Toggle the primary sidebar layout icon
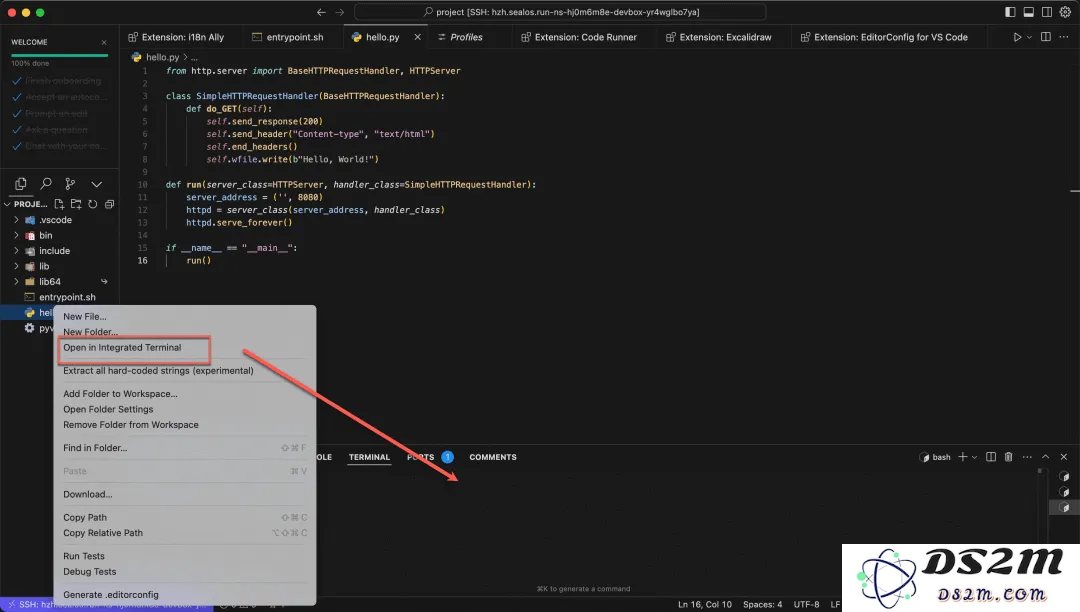Image resolution: width=1080 pixels, height=612 pixels. click(x=1010, y=12)
